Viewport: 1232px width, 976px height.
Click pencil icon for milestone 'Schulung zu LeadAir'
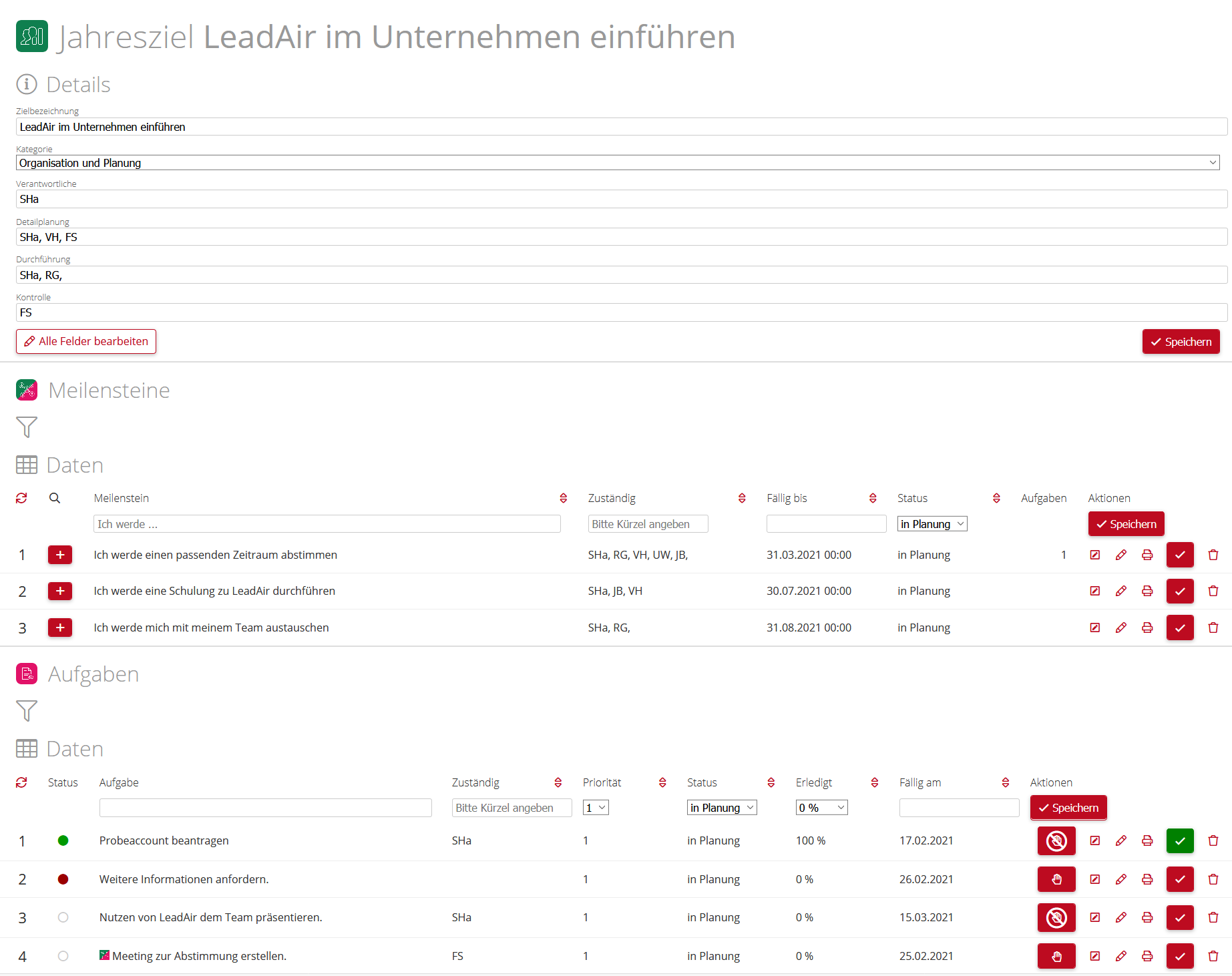[1121, 591]
